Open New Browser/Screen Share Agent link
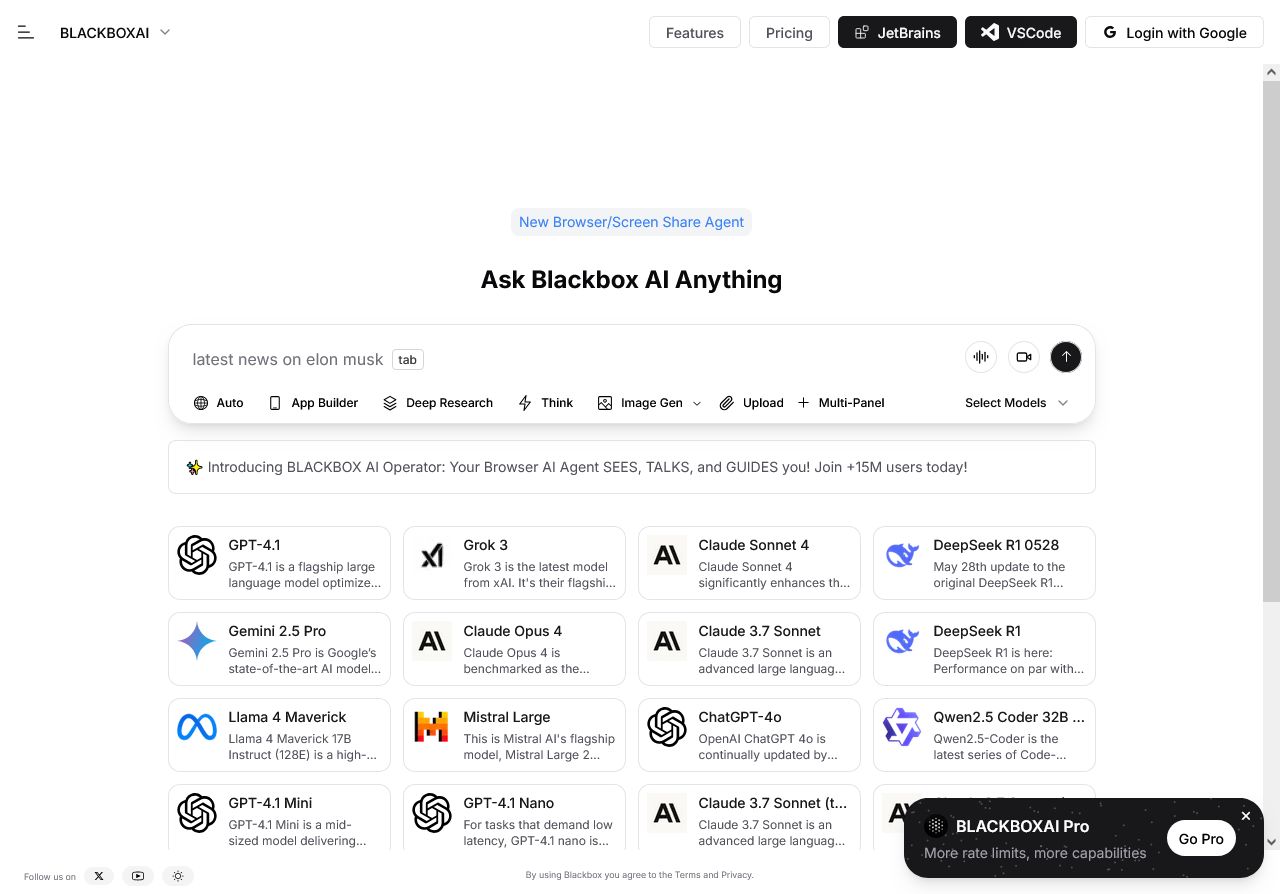Image resolution: width=1280 pixels, height=894 pixels. (631, 222)
